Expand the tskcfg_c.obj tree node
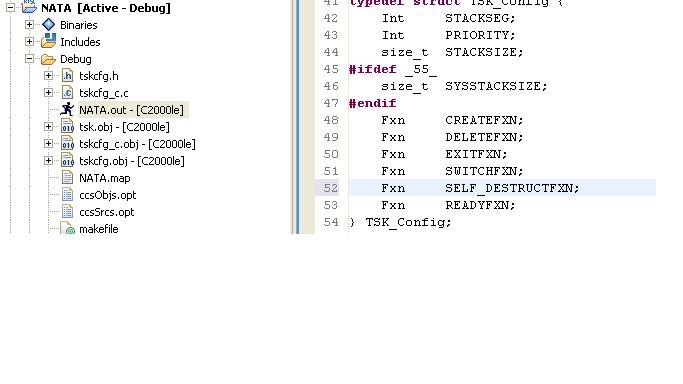This screenshot has height=384, width=683. pyautogui.click(x=48, y=143)
